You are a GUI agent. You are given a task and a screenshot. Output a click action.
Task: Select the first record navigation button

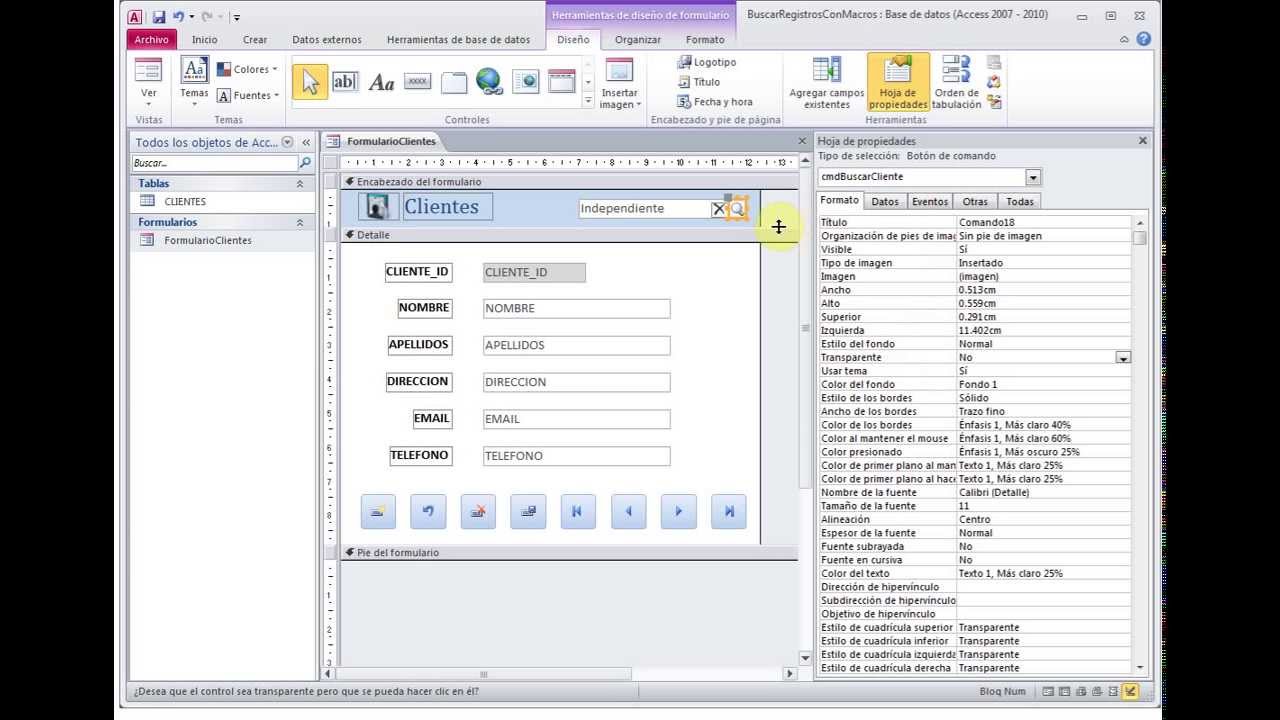[x=578, y=511]
